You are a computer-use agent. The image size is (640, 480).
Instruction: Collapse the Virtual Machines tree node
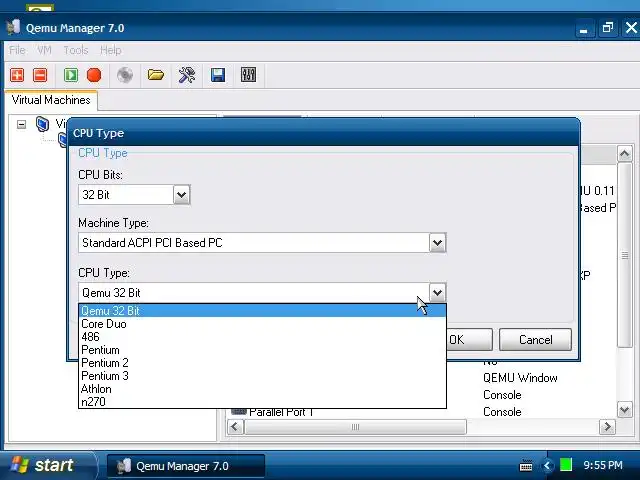click(22, 124)
